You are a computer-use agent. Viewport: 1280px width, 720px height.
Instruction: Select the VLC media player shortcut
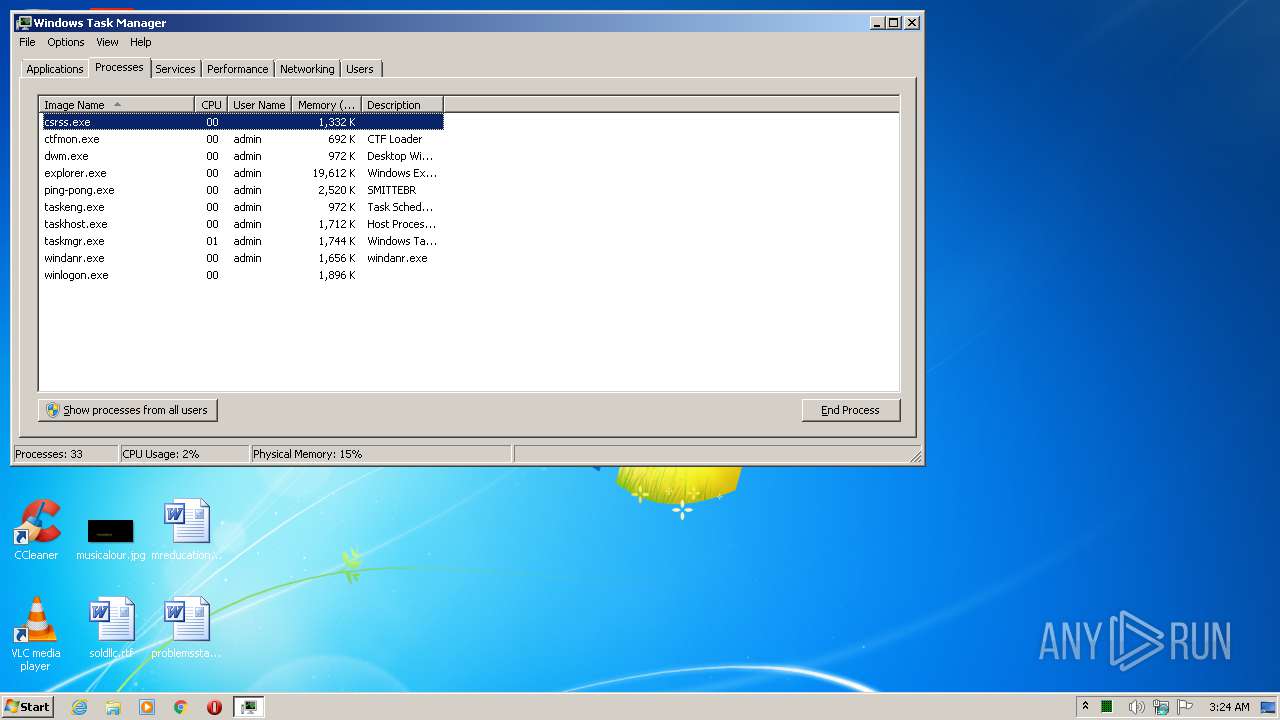point(36,634)
